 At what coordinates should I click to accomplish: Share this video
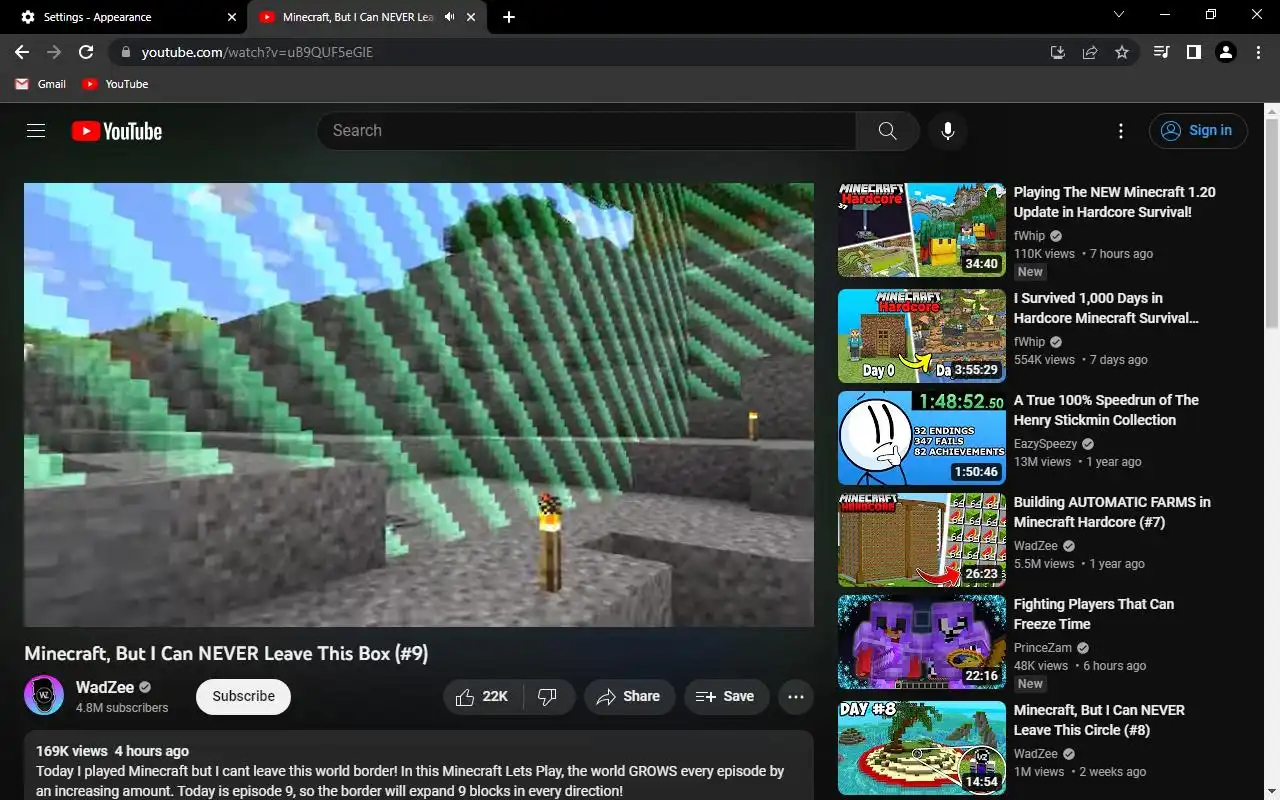click(629, 697)
